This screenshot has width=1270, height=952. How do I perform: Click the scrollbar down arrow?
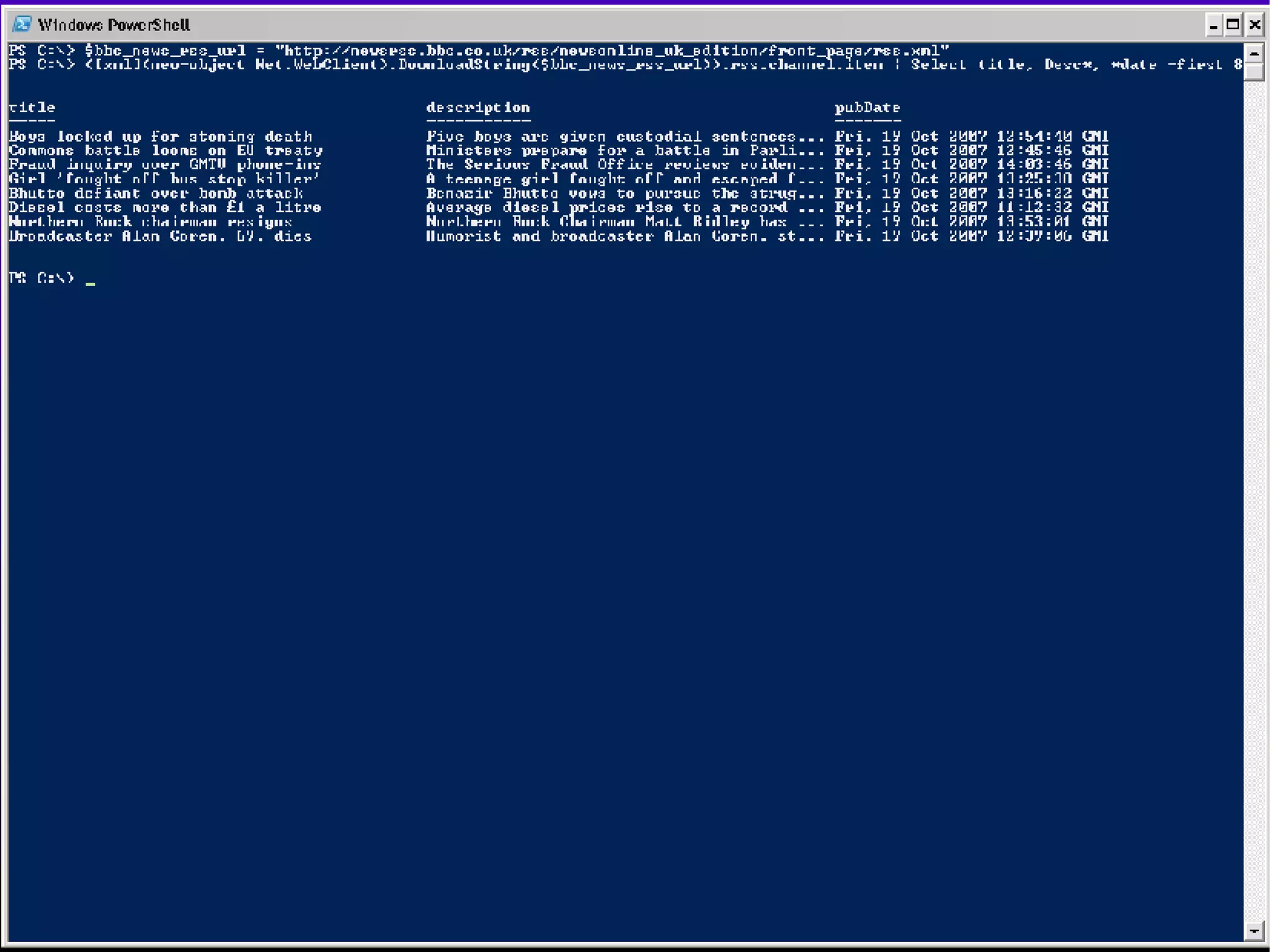[1253, 930]
